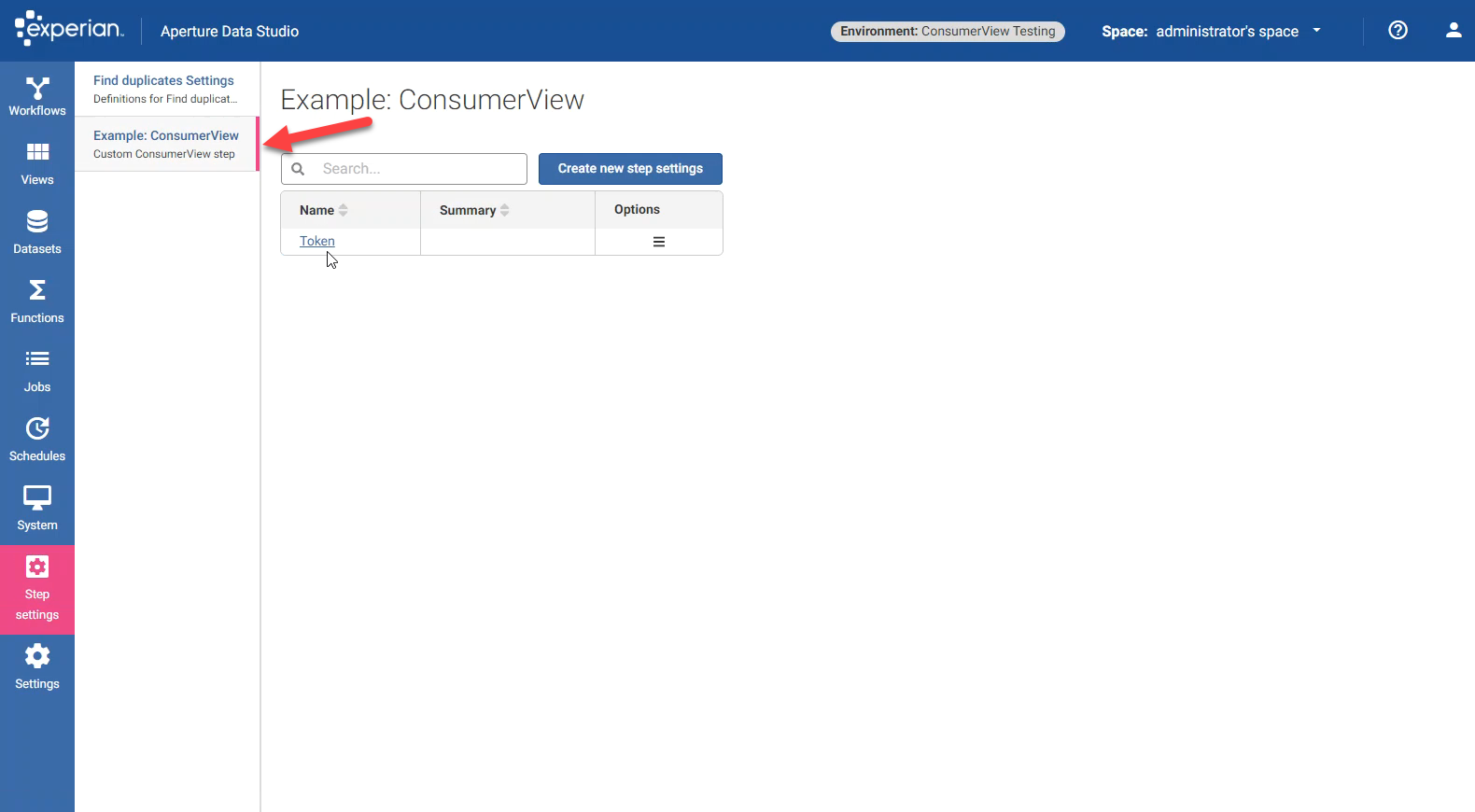Click the search magnifier icon
Viewport: 1475px width, 812px height.
coord(299,169)
